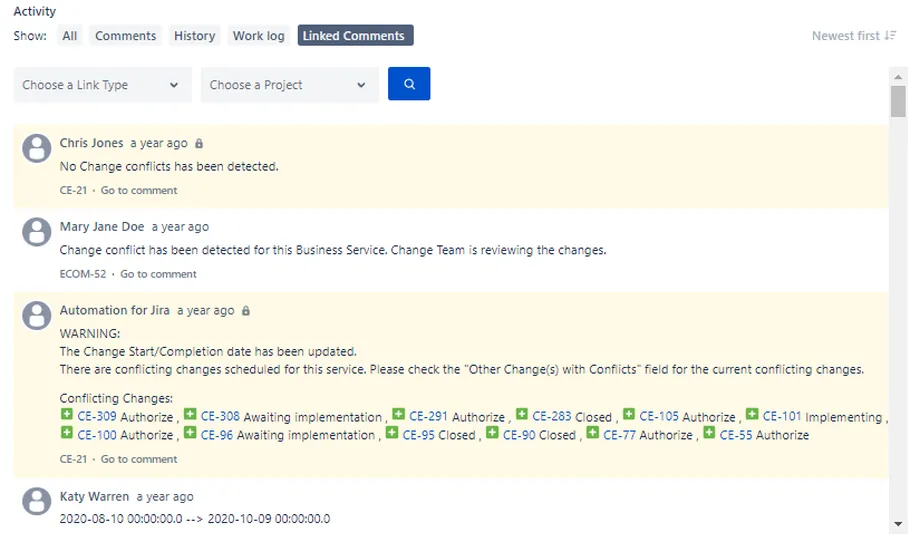Click the scrollbar down arrow
The height and width of the screenshot is (542, 920).
point(898,524)
